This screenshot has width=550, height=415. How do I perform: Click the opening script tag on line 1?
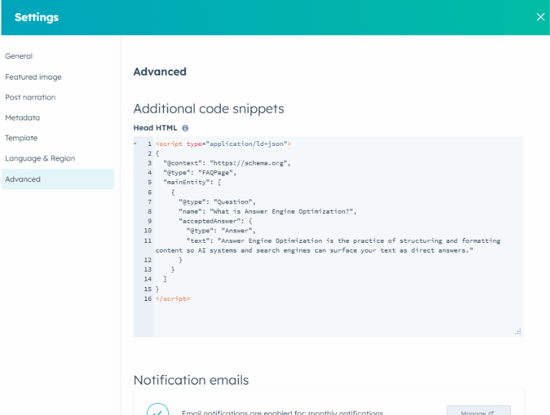pyautogui.click(x=223, y=144)
